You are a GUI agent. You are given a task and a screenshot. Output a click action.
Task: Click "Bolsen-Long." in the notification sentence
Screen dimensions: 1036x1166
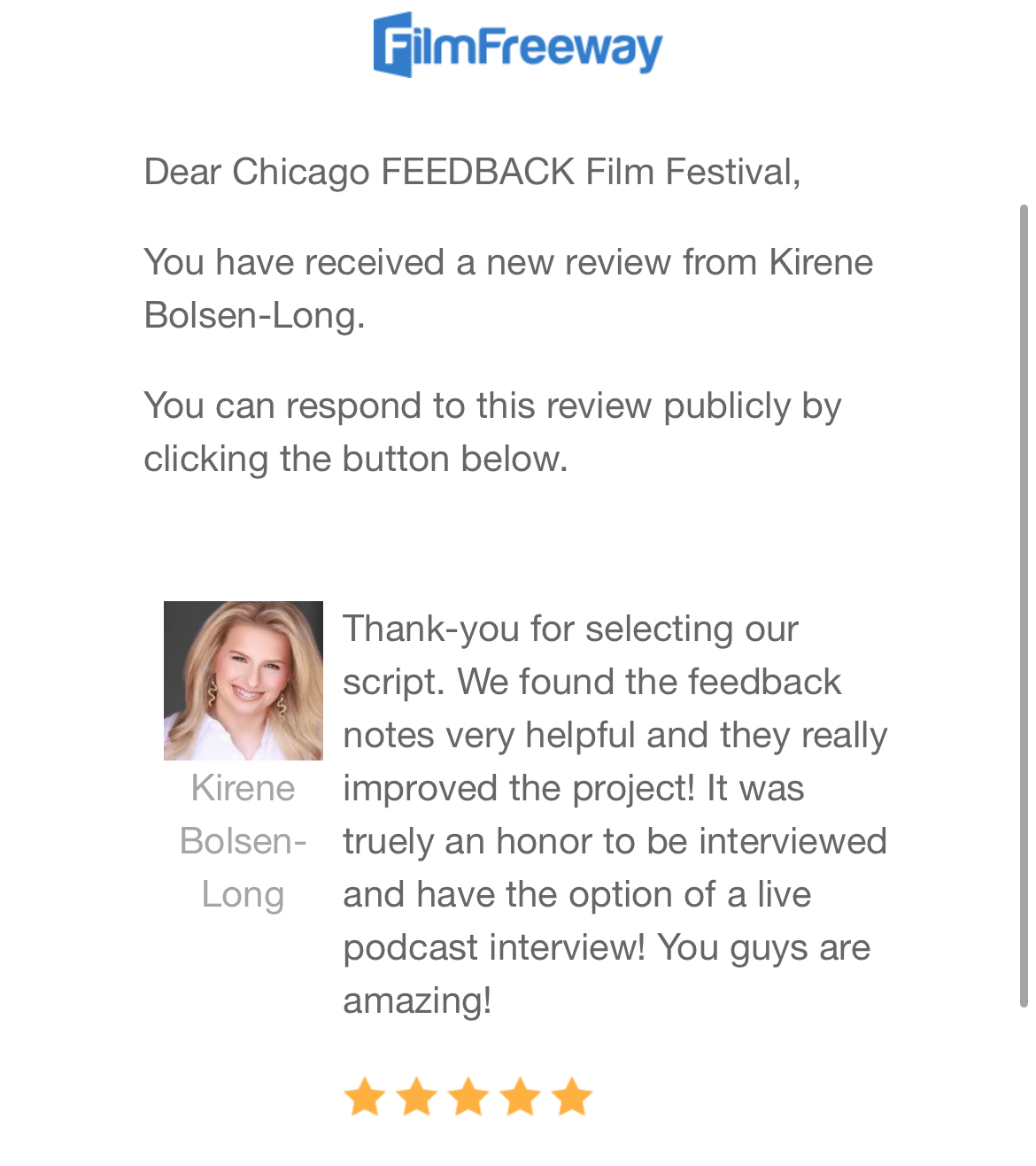point(254,316)
